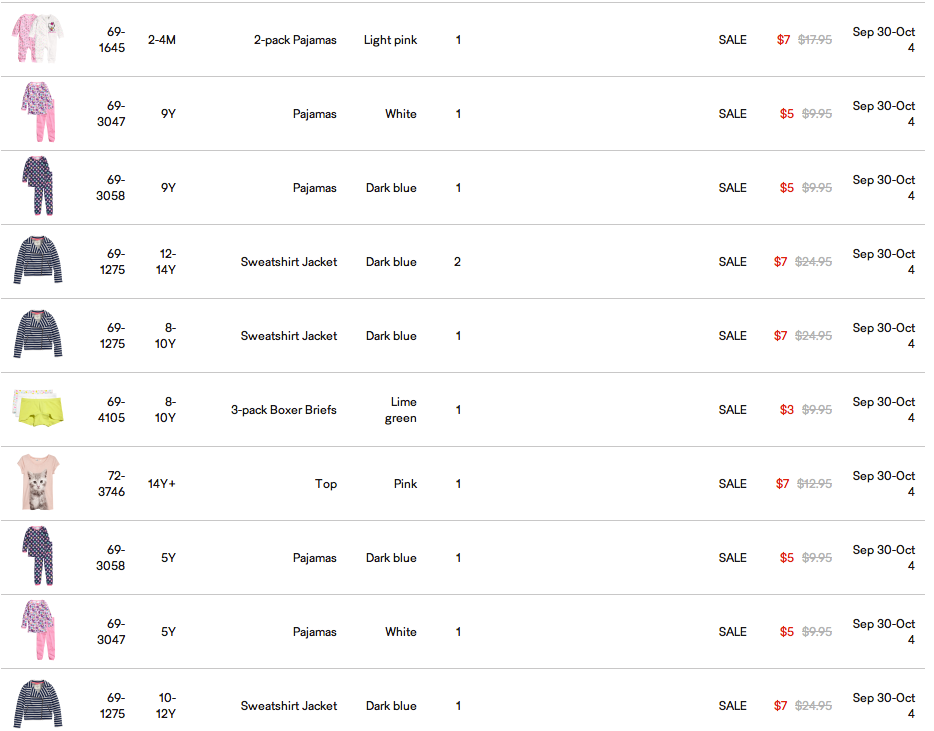The height and width of the screenshot is (731, 934).
Task: Select article number 69-4105
Action: (111, 410)
